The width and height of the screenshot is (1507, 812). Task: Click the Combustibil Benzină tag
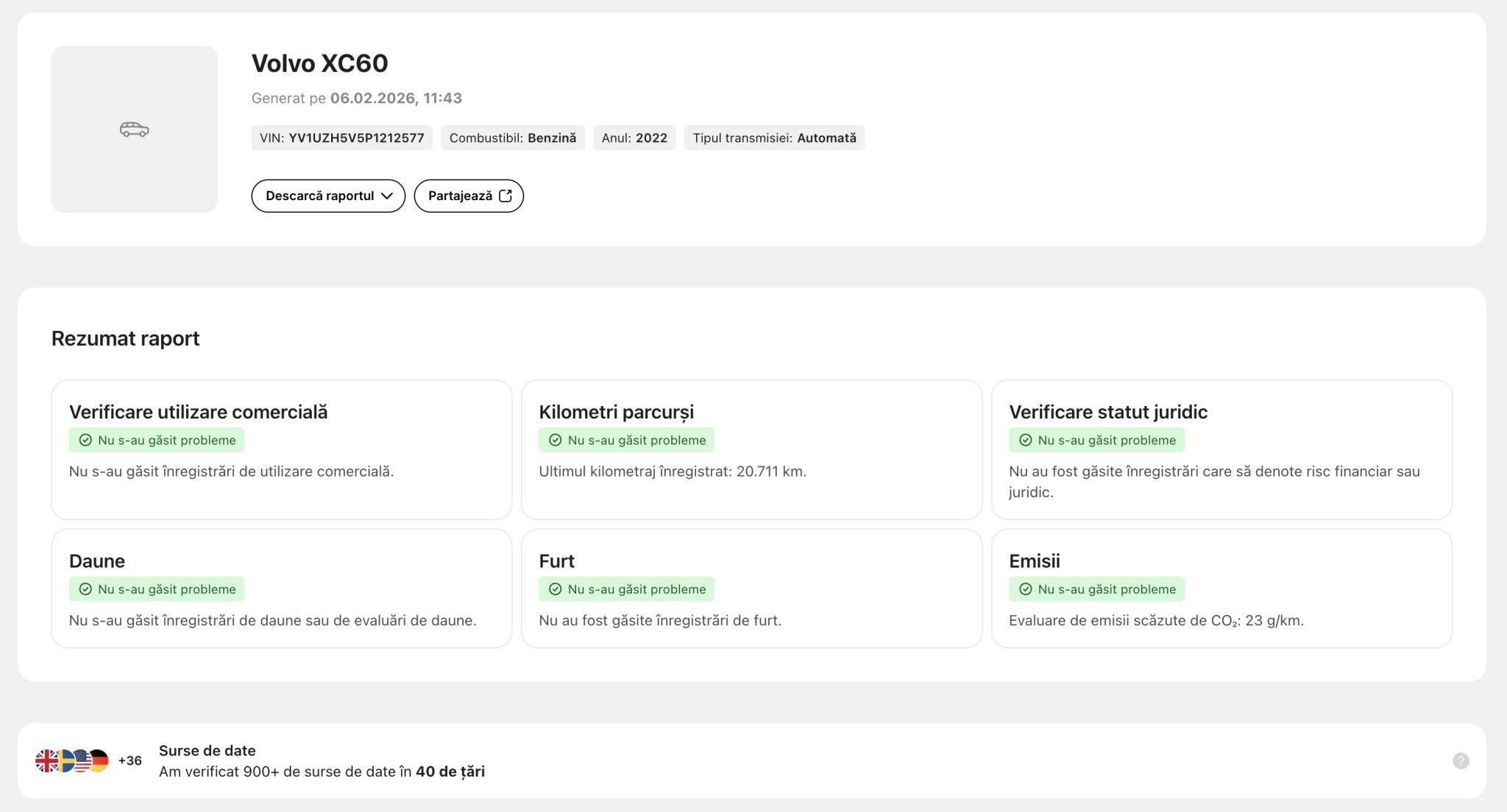tap(512, 138)
